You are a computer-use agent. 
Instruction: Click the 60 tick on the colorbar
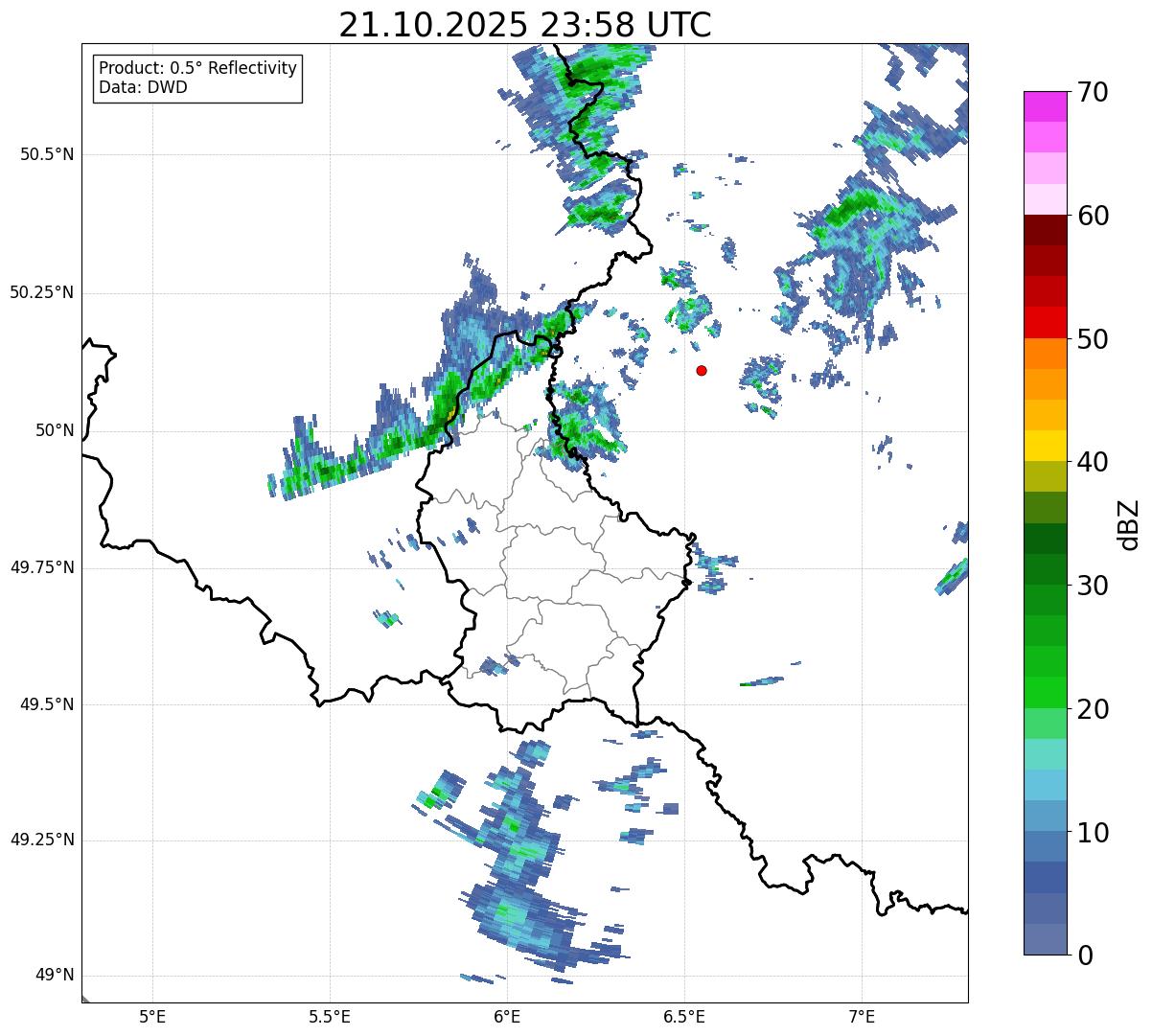point(1093,216)
